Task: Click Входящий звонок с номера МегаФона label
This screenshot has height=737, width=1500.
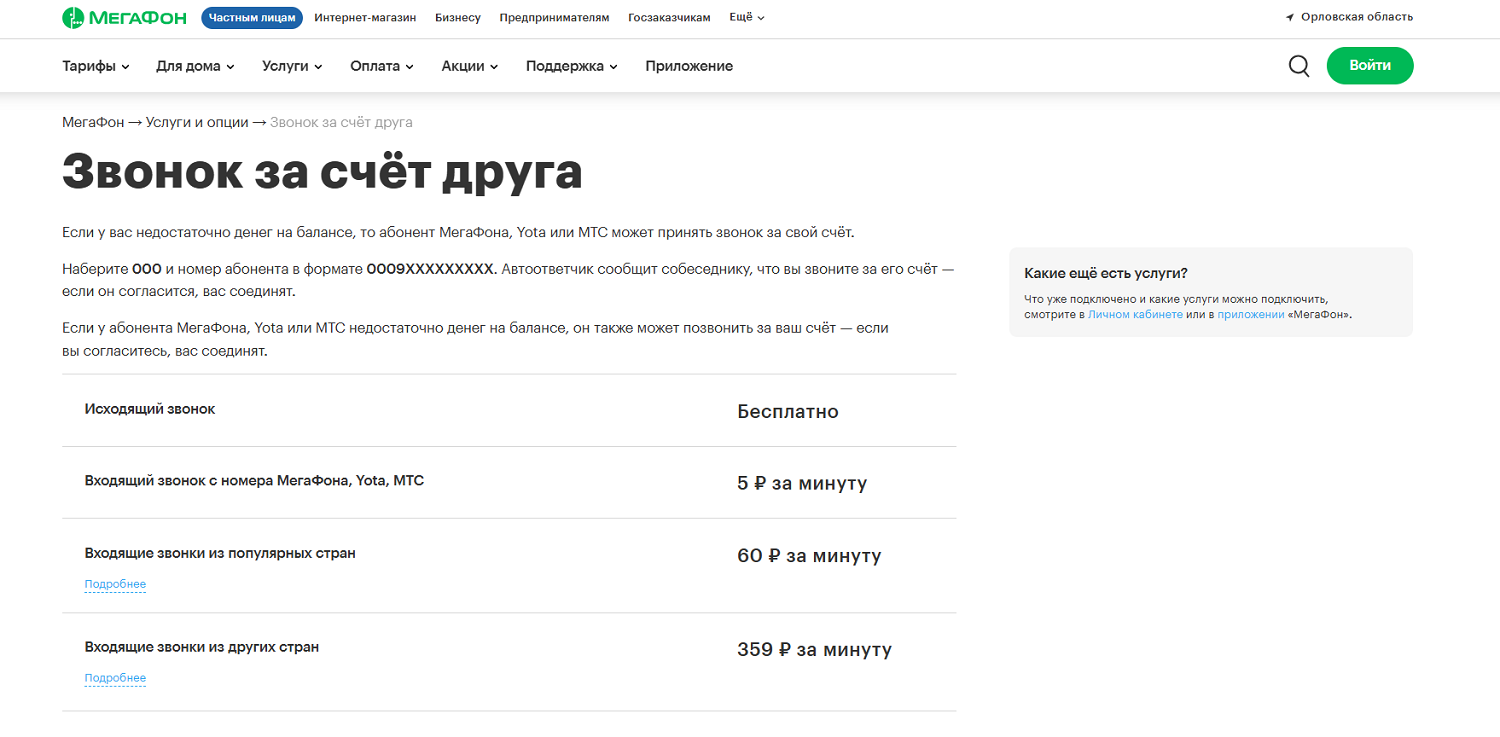Action: pyautogui.click(x=254, y=481)
